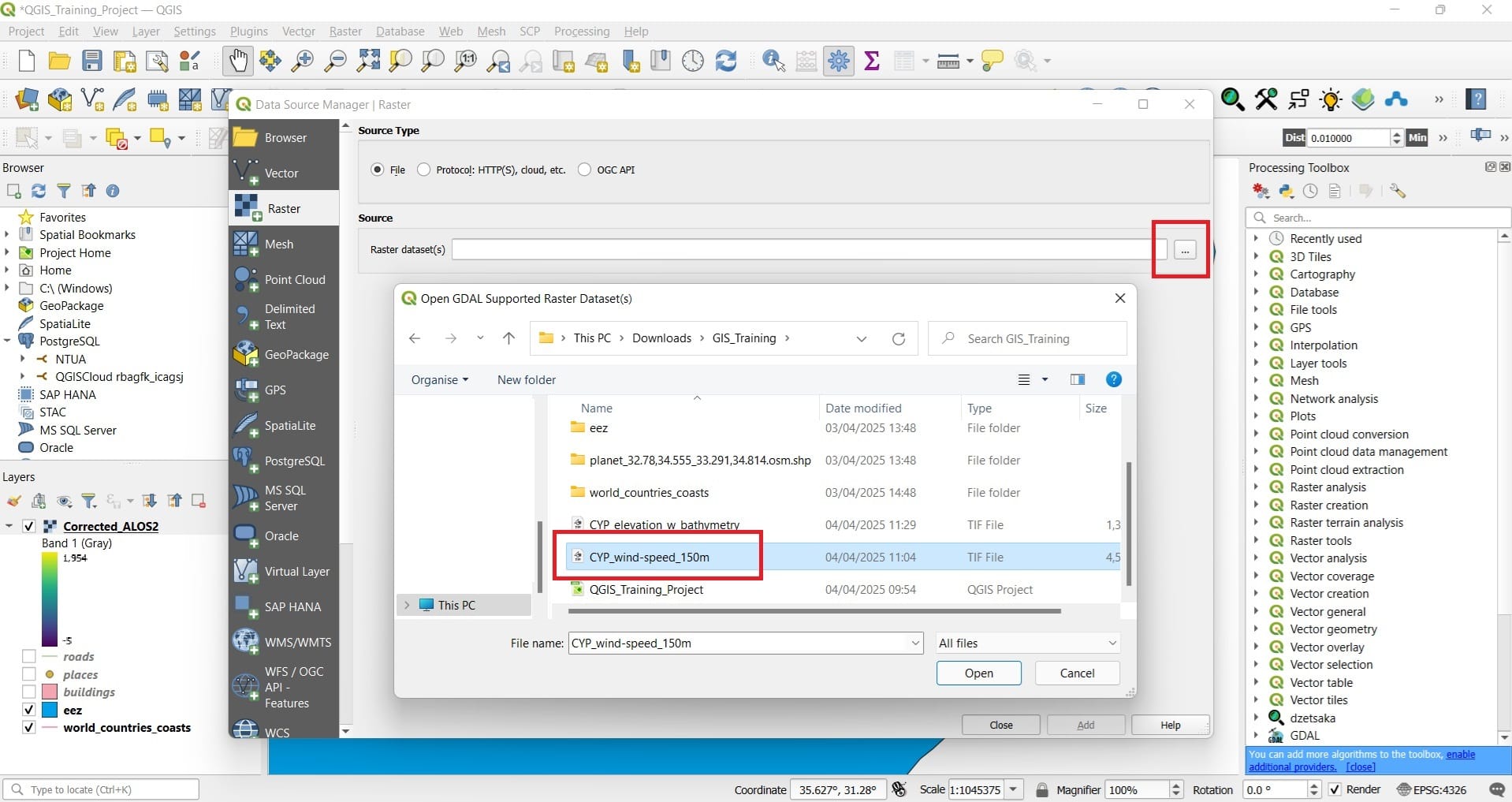Screen dimensions: 1512x802
Task: Select the File source type radio button
Action: click(378, 170)
